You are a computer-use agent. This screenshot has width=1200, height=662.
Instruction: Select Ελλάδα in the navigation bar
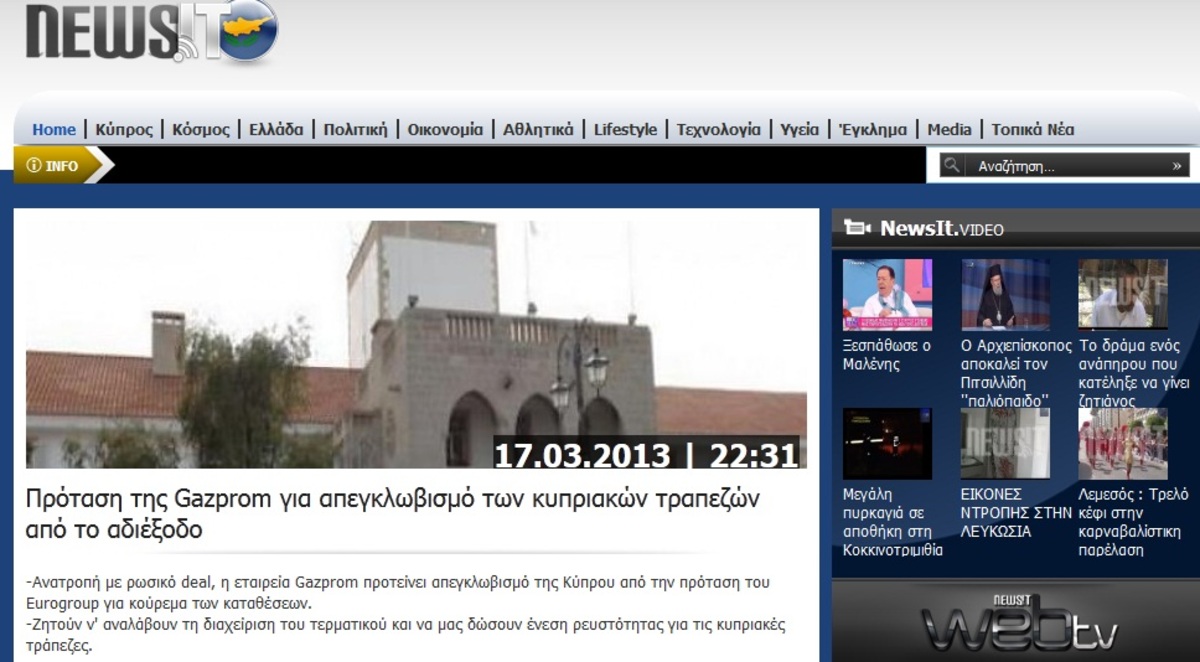pyautogui.click(x=277, y=129)
